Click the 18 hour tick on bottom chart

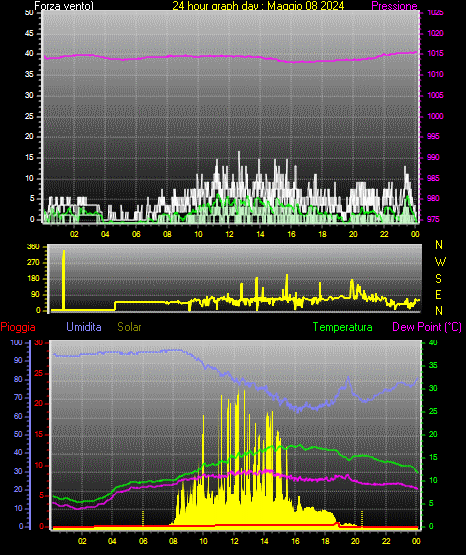[325, 541]
